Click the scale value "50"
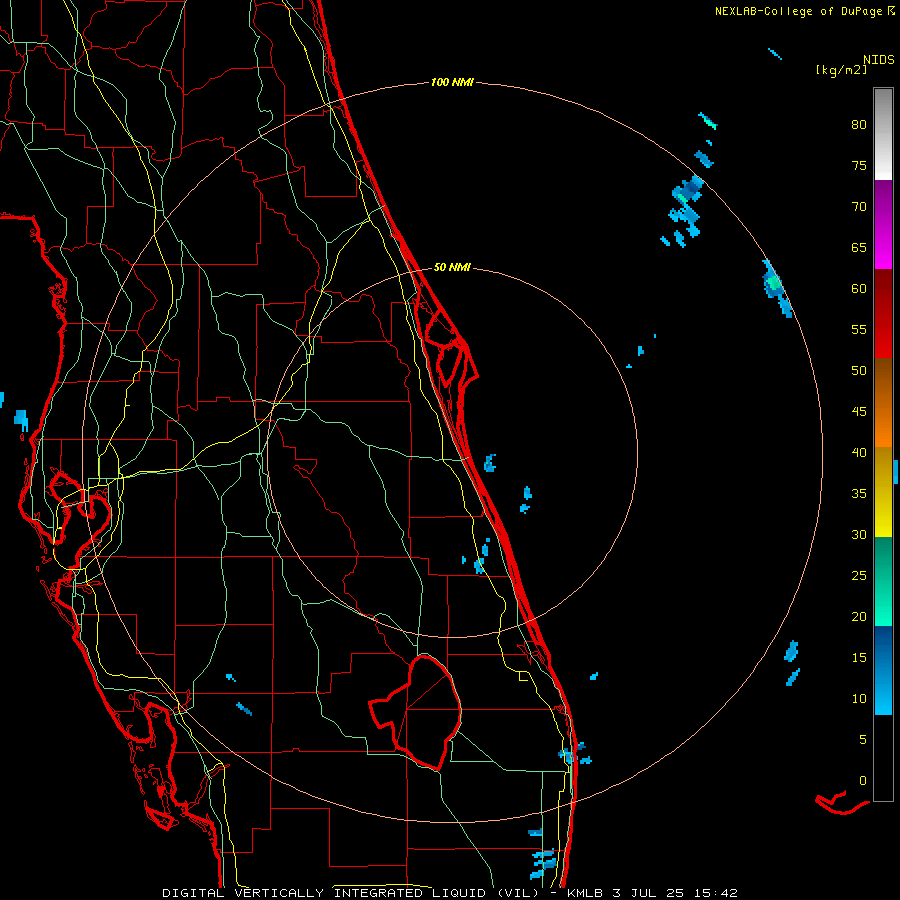Screen dimensions: 900x900 (x=859, y=370)
